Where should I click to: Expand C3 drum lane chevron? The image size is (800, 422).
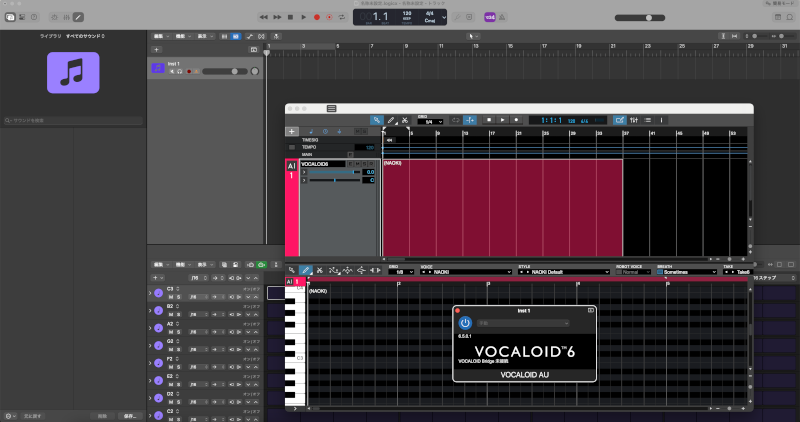point(150,293)
